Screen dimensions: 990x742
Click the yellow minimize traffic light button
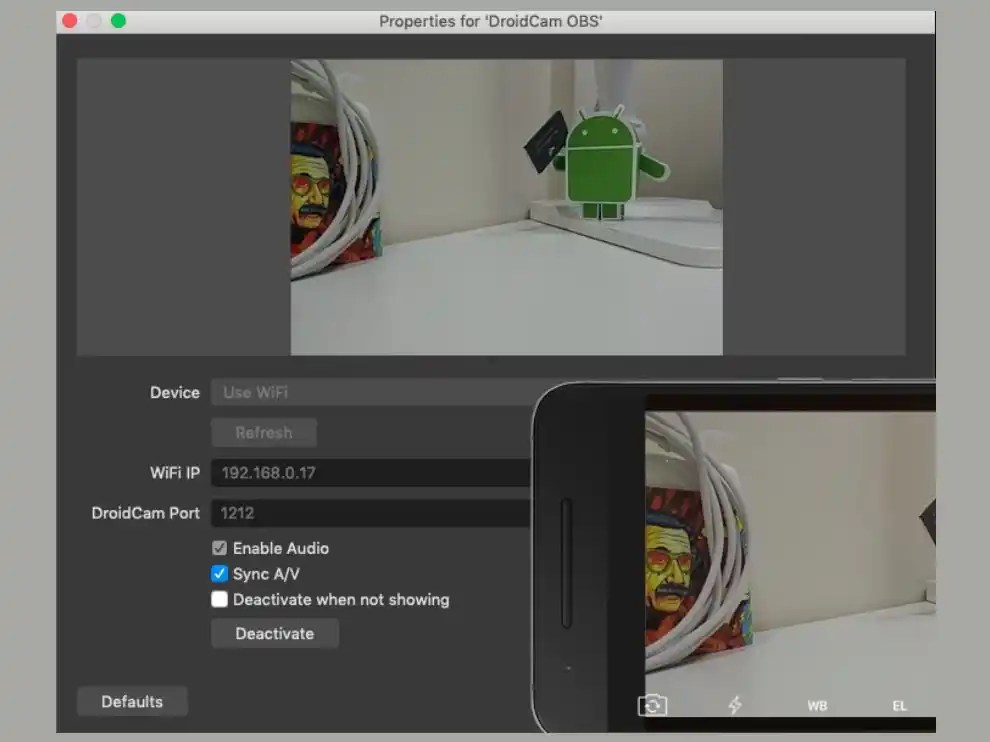click(94, 19)
